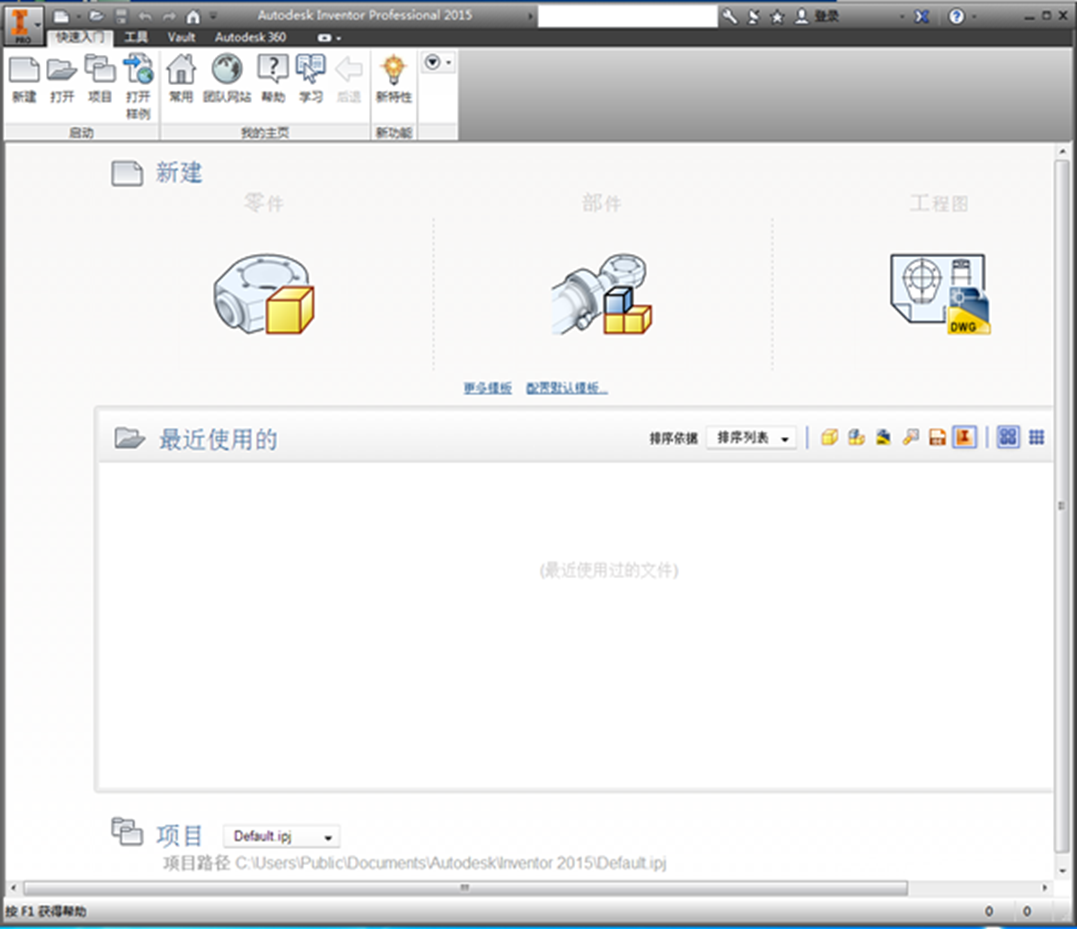Screen dimensions: 1077x929
Task: Open the Communication Center satellite icon
Action: pos(753,16)
